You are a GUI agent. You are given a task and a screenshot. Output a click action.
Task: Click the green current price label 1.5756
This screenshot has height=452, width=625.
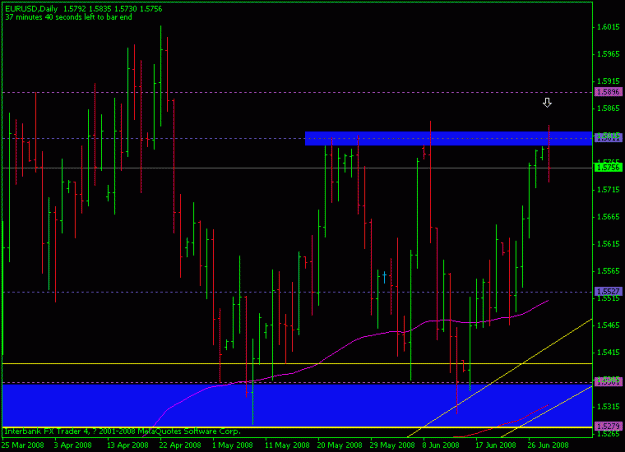pyautogui.click(x=608, y=167)
